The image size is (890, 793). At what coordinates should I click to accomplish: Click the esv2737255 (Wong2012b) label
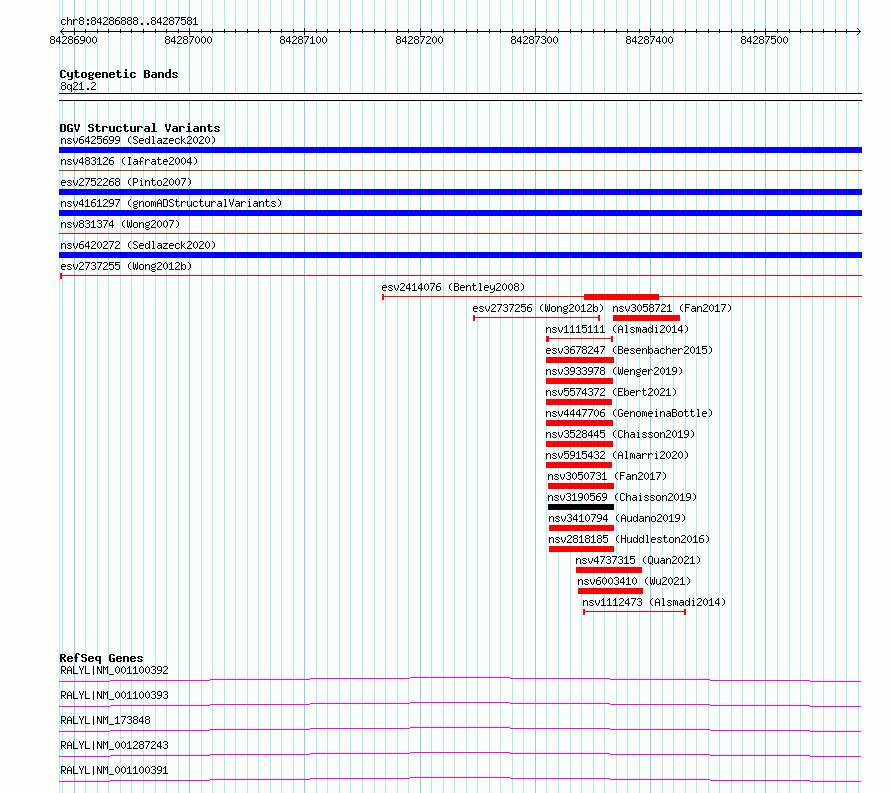click(126, 266)
